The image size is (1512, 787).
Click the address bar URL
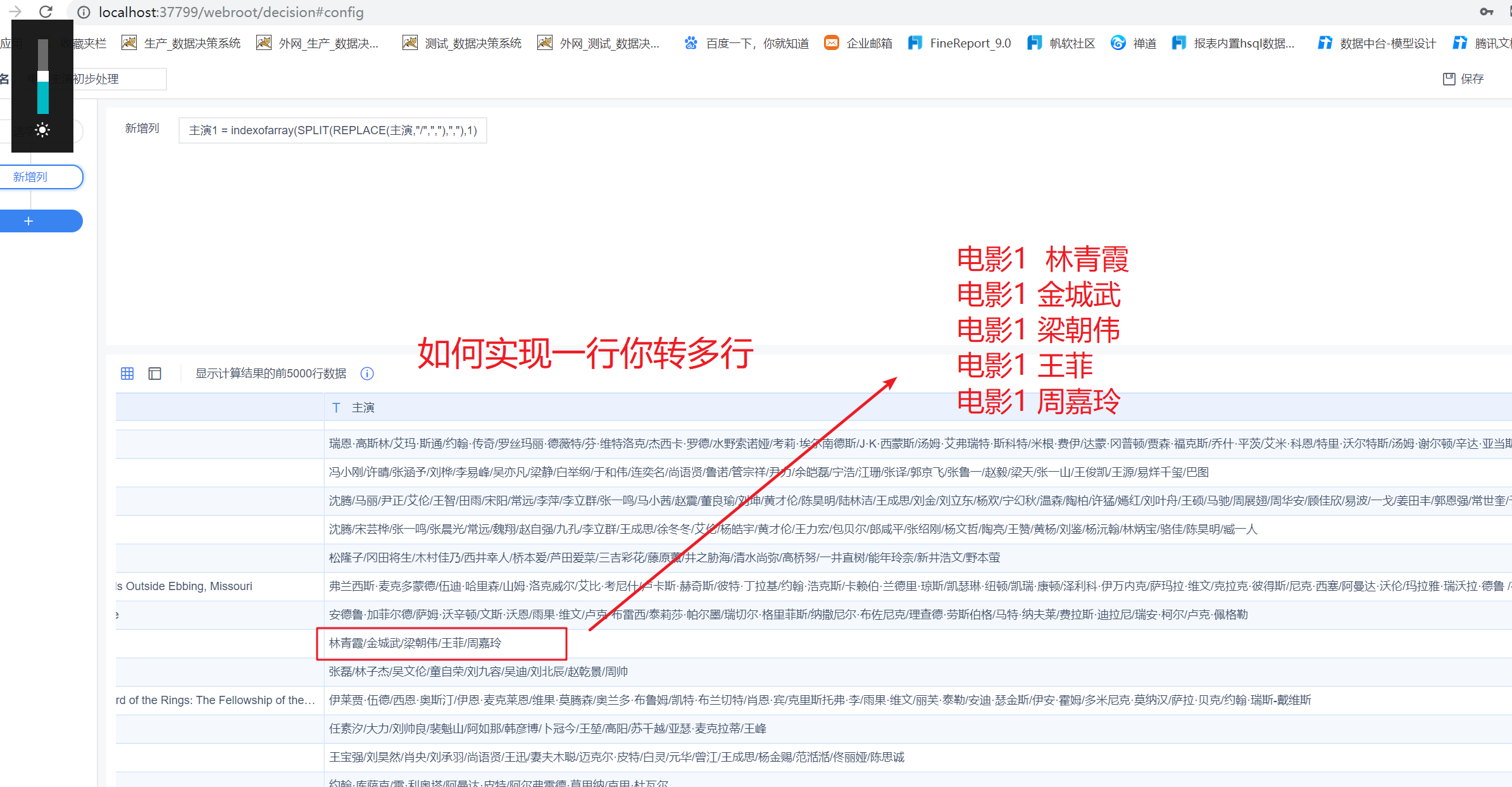point(232,12)
